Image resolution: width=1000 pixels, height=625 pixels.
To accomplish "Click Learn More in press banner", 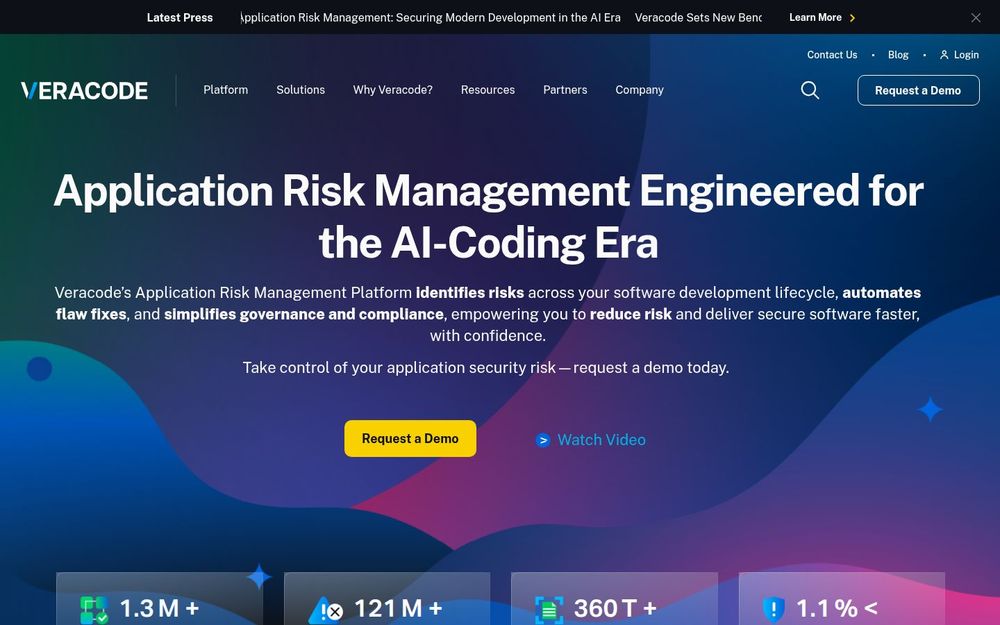I will click(x=815, y=18).
